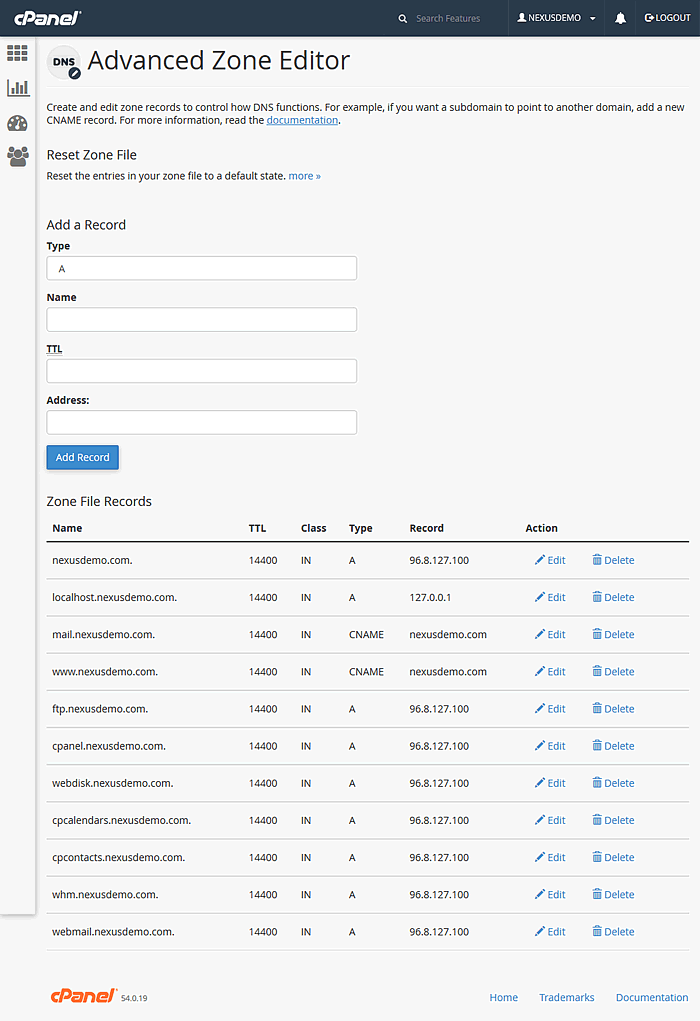
Task: Log out using the LOGOUT button
Action: click(x=667, y=18)
